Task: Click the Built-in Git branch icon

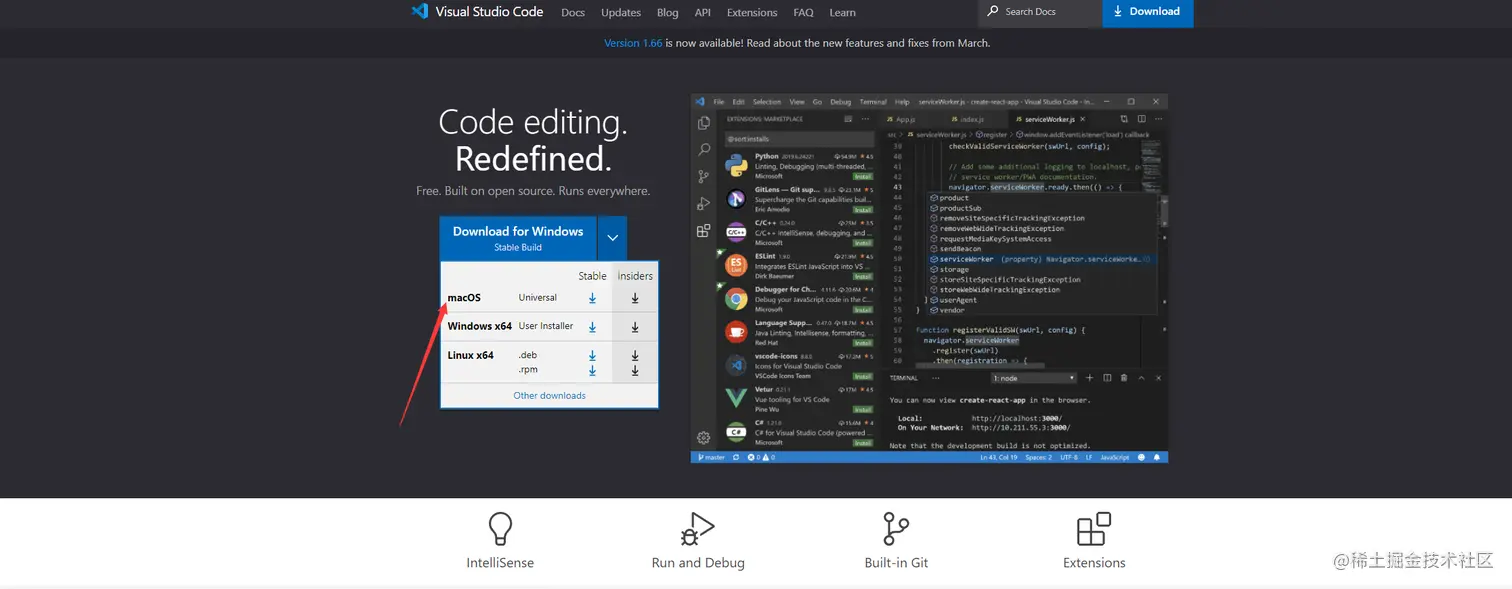Action: 896,528
